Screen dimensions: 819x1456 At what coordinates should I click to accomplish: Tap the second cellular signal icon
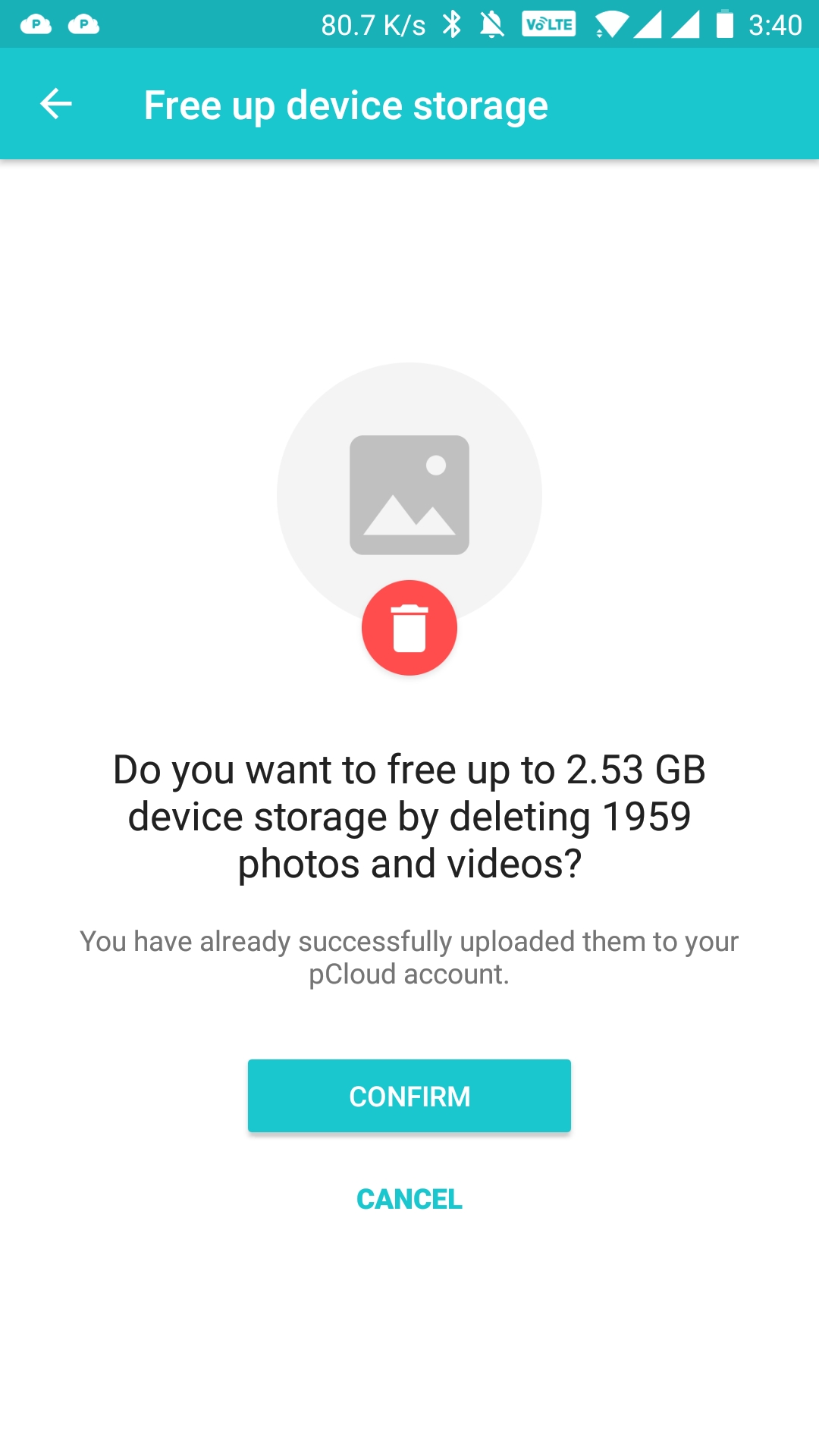tap(685, 25)
